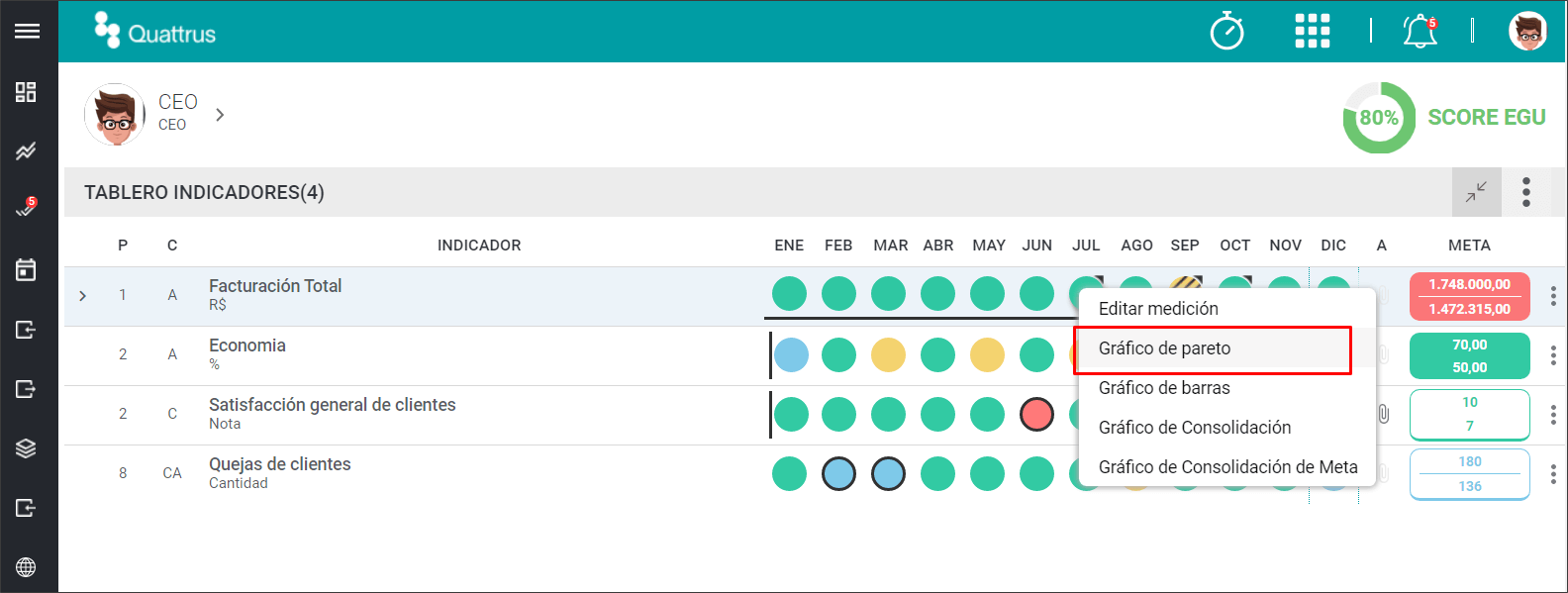Open user avatar in top bar

pos(1527,31)
